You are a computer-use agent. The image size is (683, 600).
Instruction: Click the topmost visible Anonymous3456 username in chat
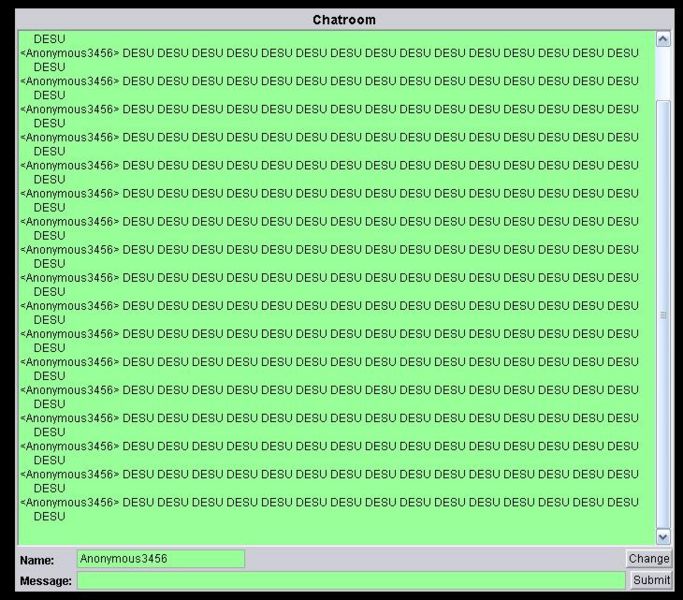[x=69, y=53]
